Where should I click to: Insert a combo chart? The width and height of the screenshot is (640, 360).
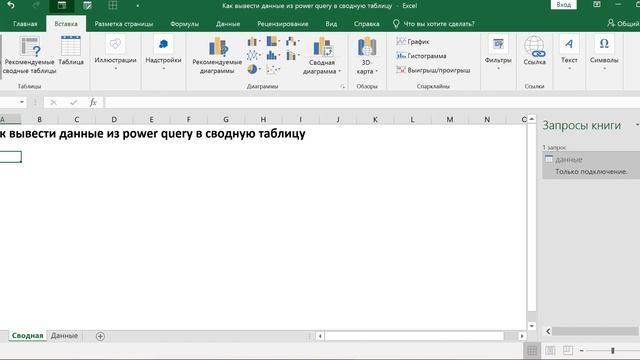292,56
